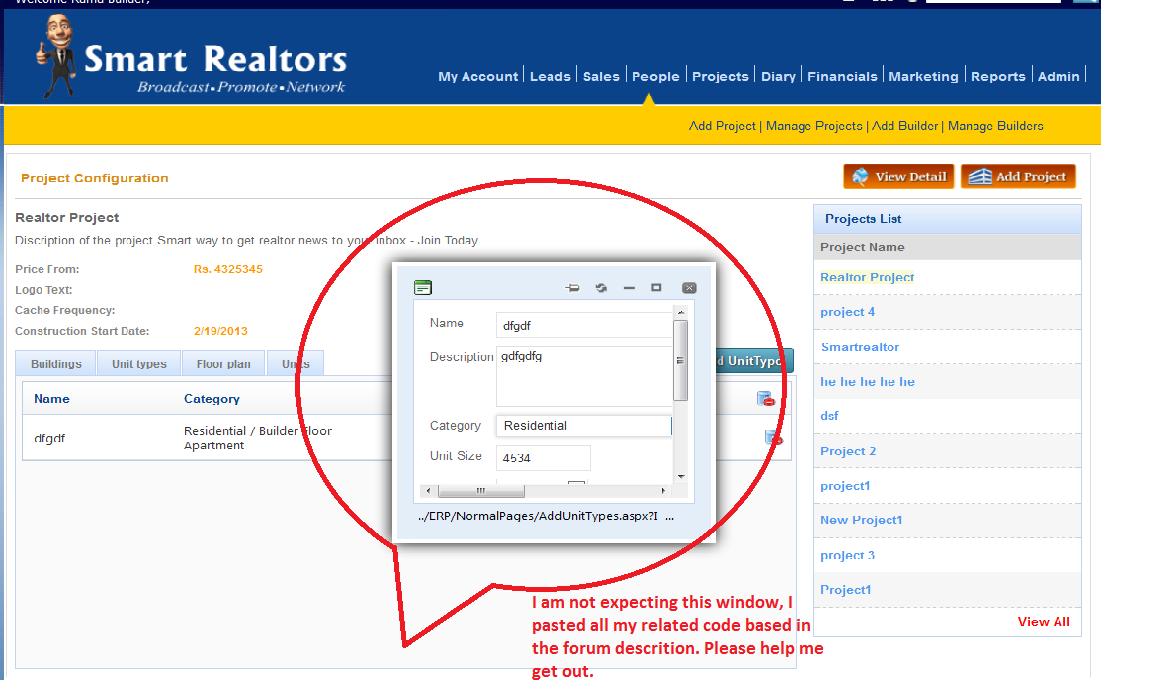Minimize the popup window
1152x680 pixels.
point(629,288)
